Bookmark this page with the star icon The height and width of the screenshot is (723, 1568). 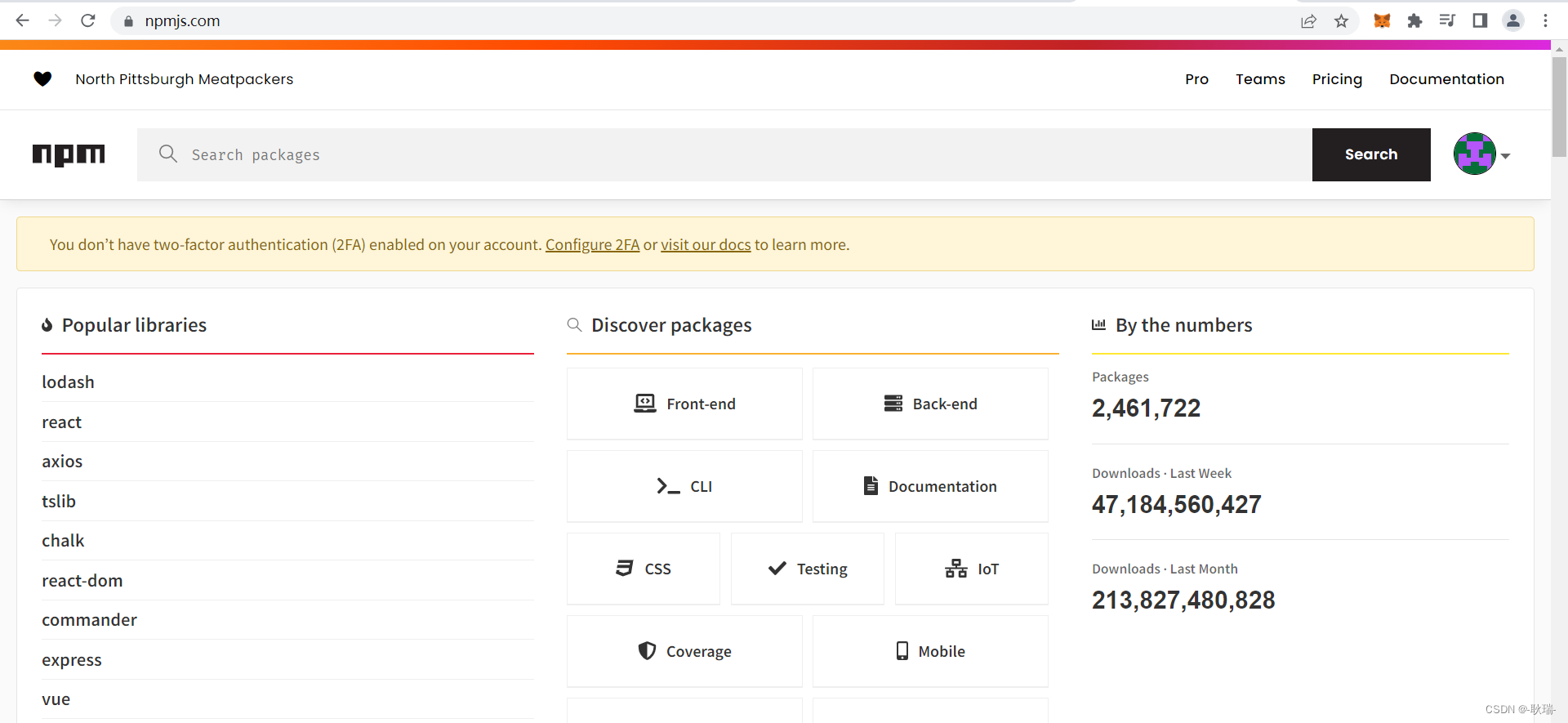pos(1341,21)
